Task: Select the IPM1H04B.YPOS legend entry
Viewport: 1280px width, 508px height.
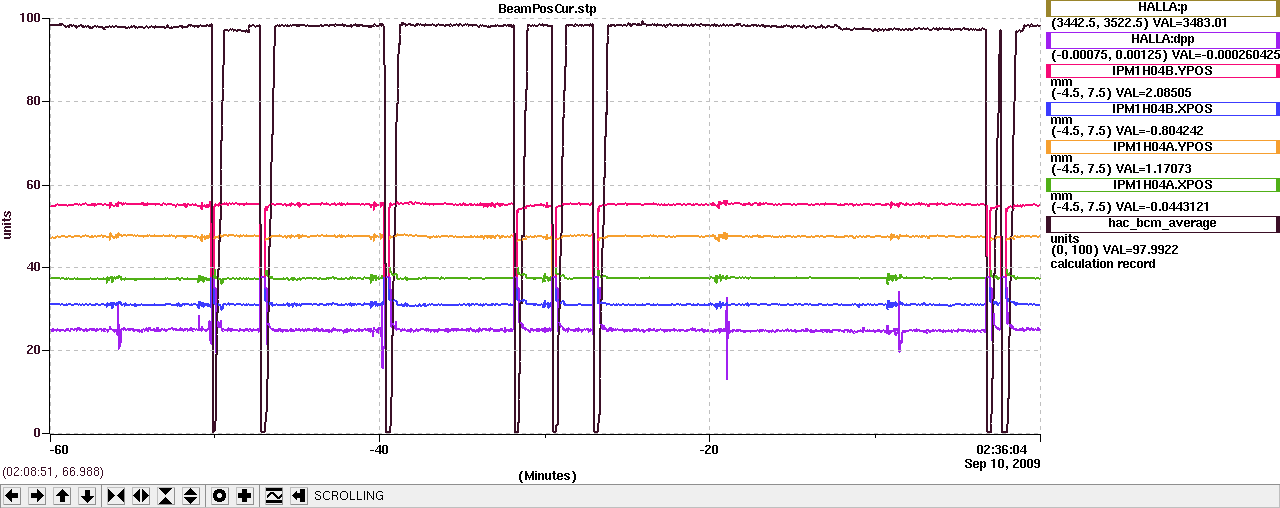Action: 1163,71
